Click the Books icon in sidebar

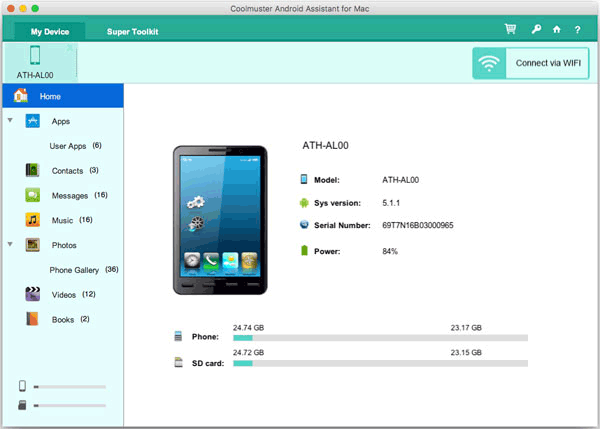coord(33,319)
